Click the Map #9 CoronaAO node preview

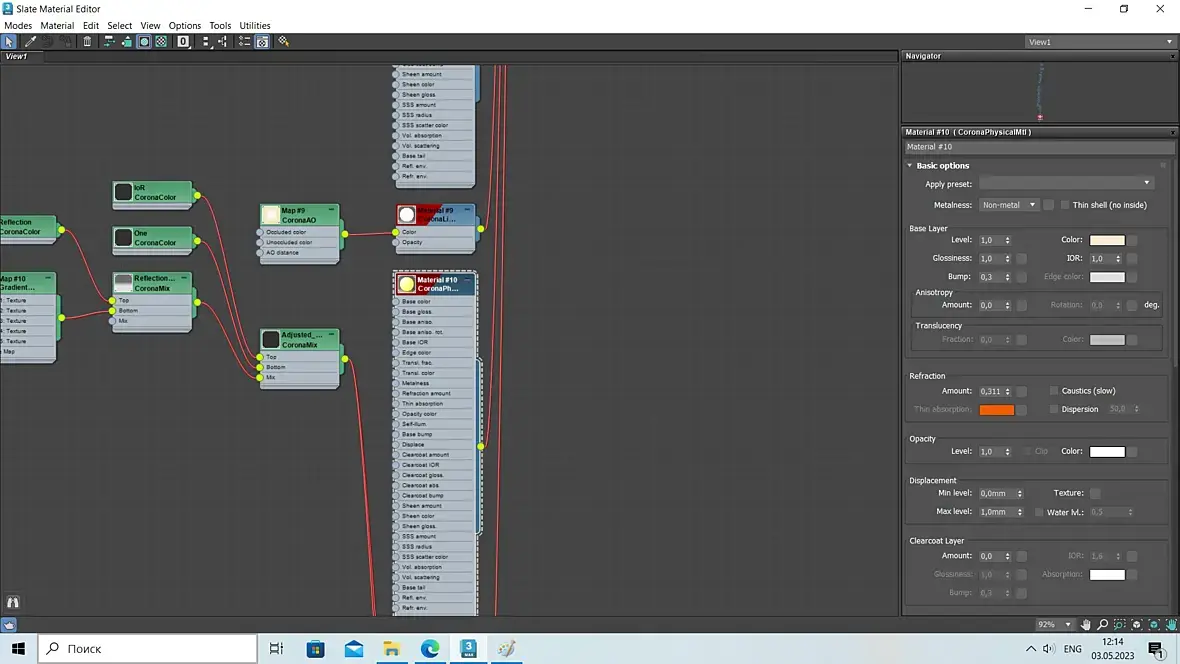271,215
